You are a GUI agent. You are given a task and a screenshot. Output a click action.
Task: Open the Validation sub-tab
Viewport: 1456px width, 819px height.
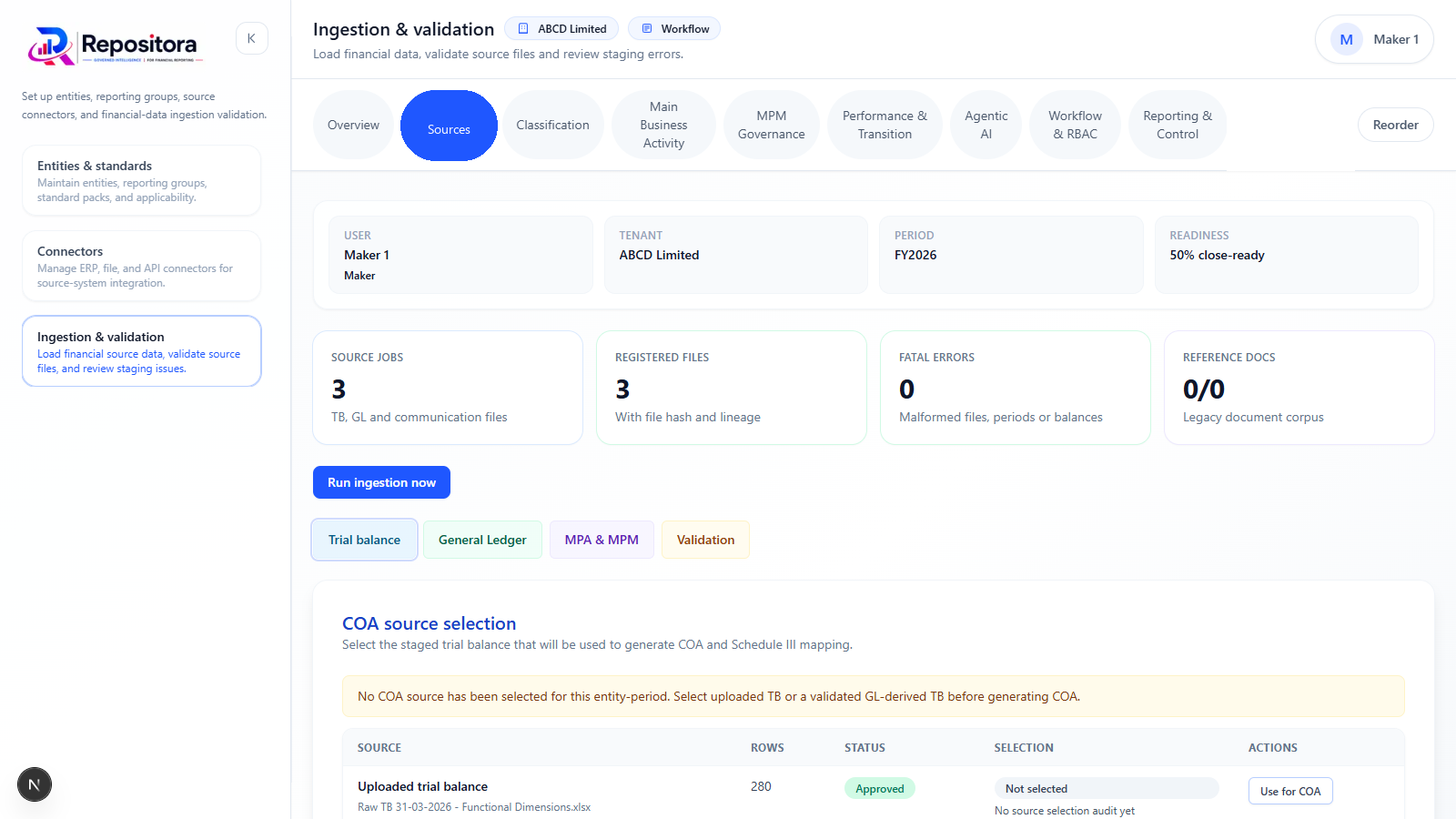click(x=705, y=540)
